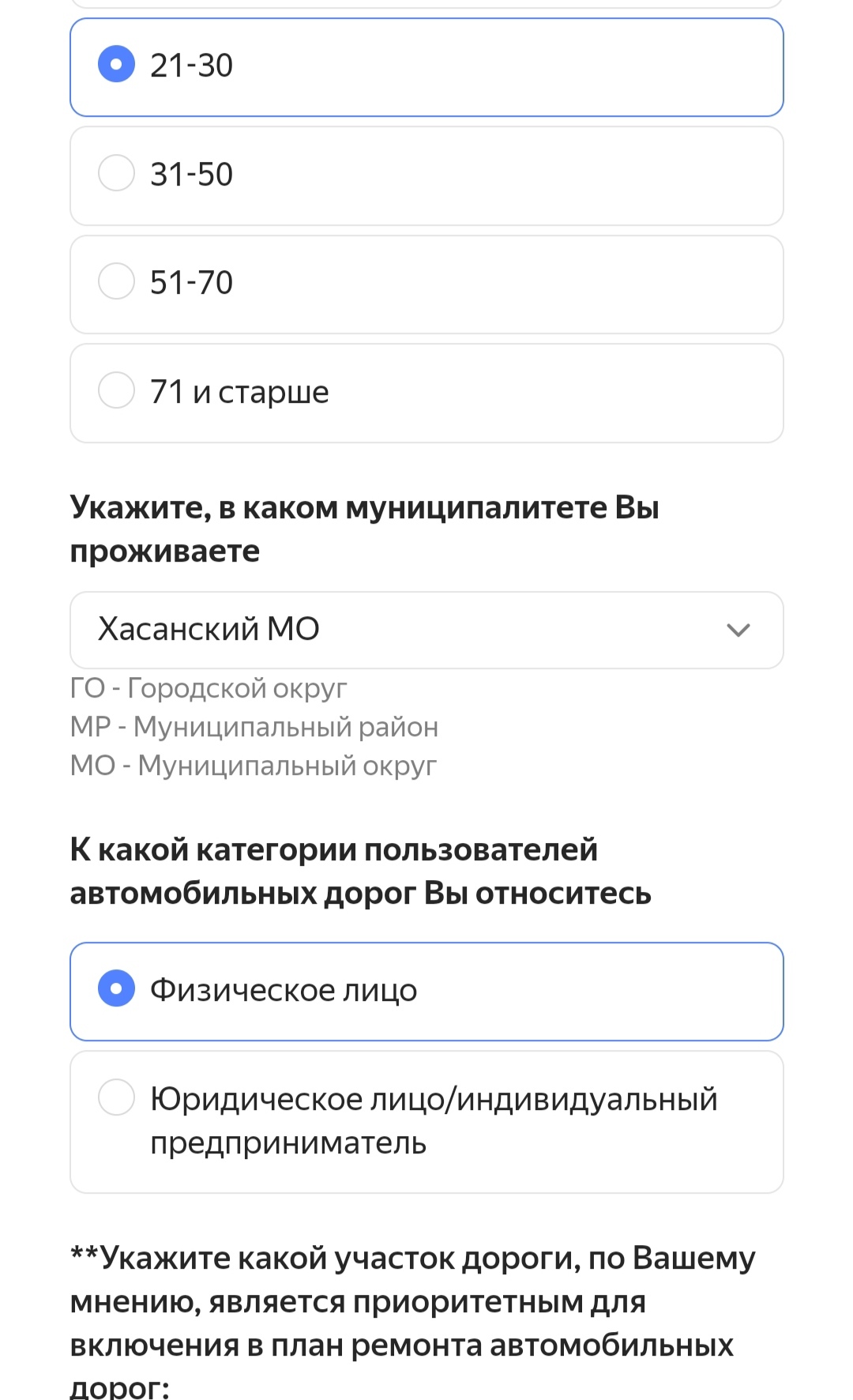Click the chevron arrow in municipality dropdown
853x1400 pixels.
coord(738,630)
